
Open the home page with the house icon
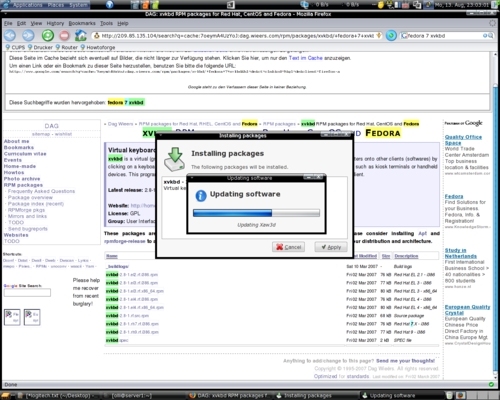80,35
